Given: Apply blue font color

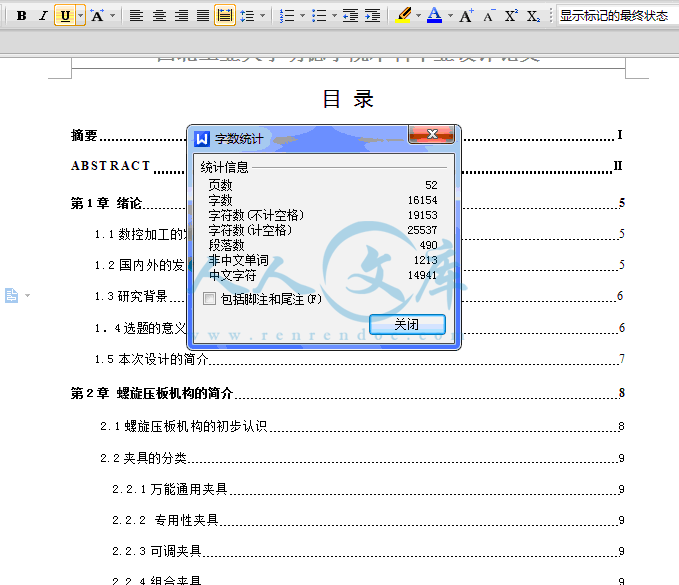Looking at the screenshot, I should tap(434, 16).
